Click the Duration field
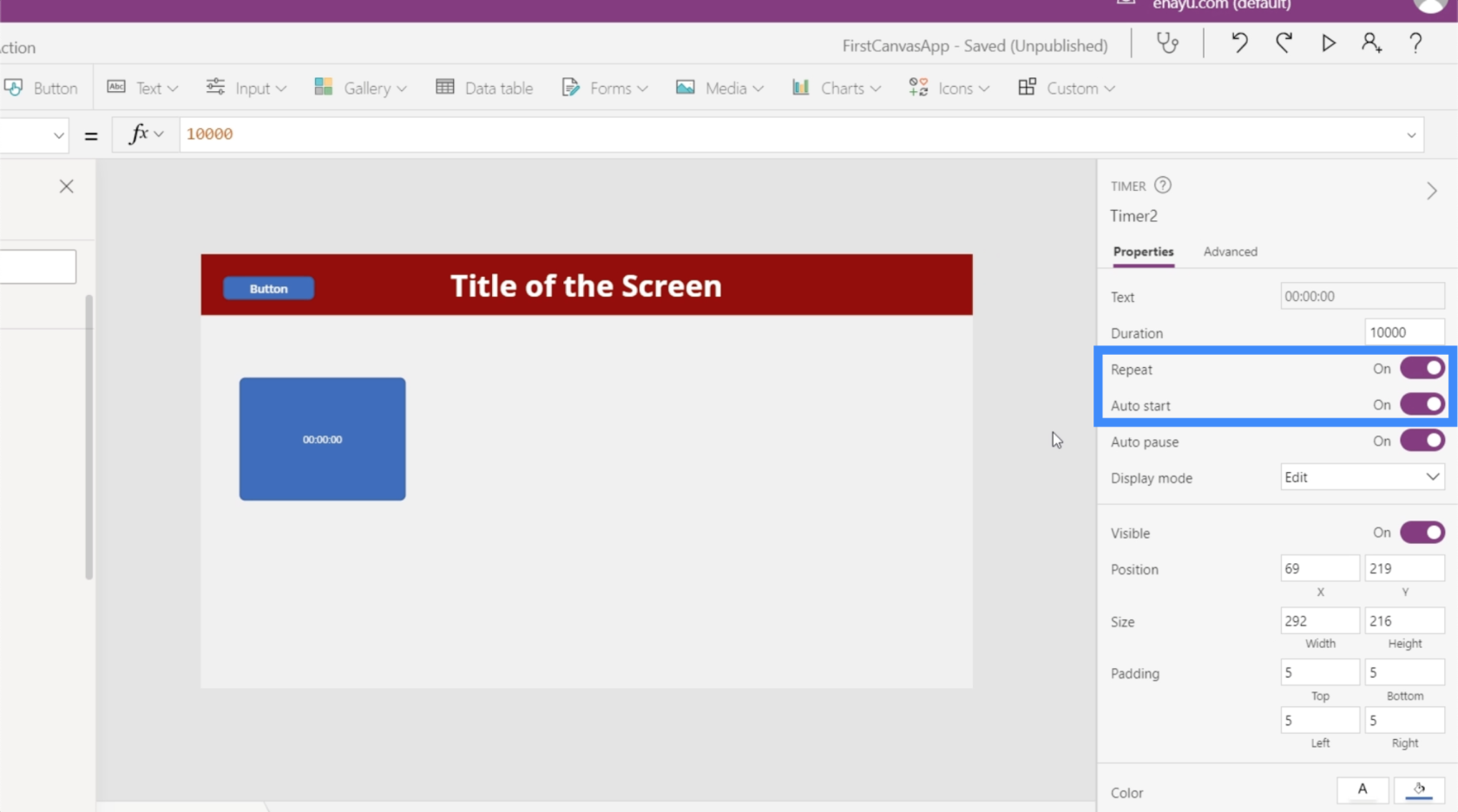The image size is (1458, 812). (x=1403, y=332)
